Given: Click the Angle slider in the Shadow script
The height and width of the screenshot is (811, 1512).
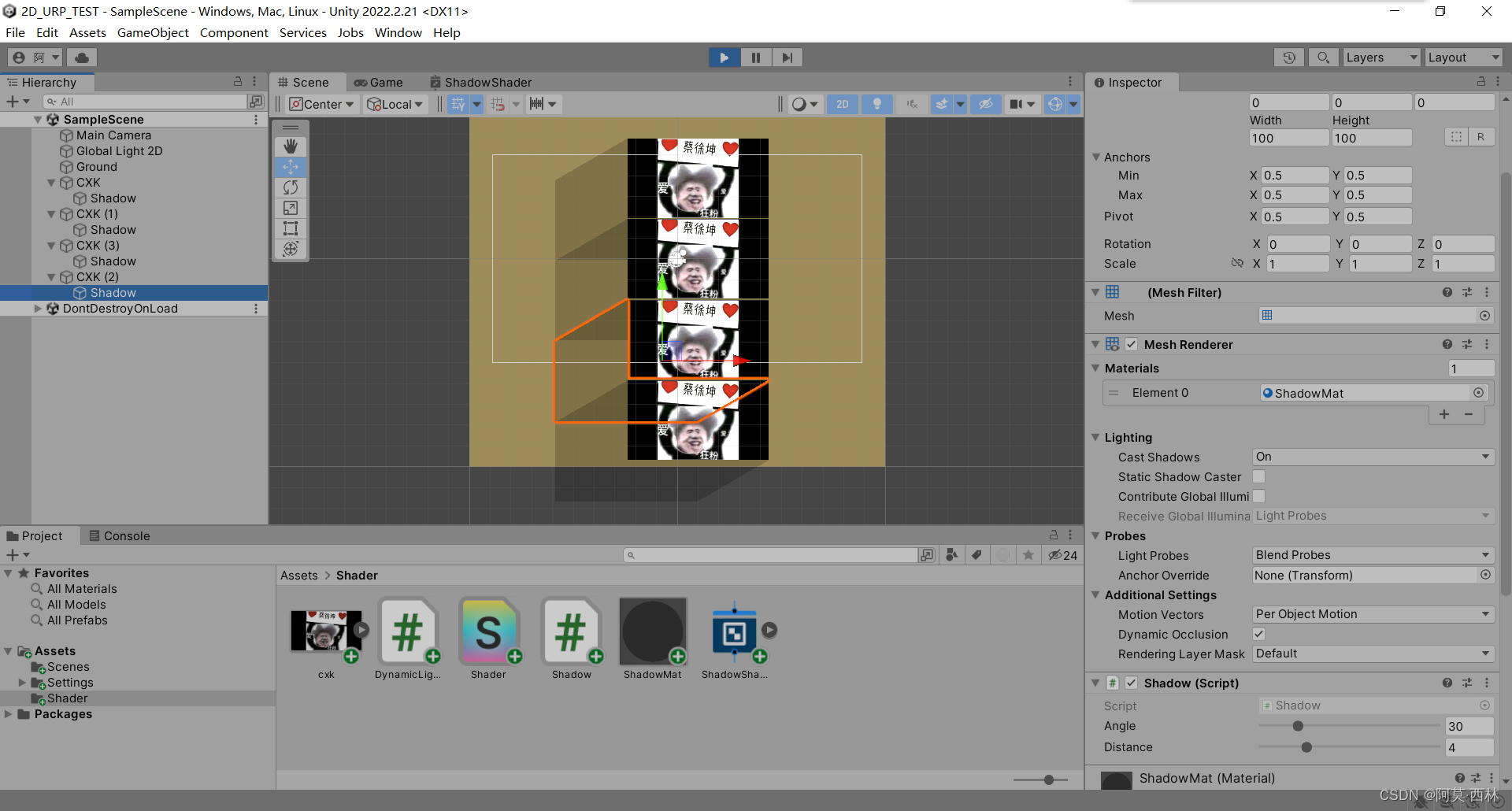Looking at the screenshot, I should click(x=1297, y=726).
